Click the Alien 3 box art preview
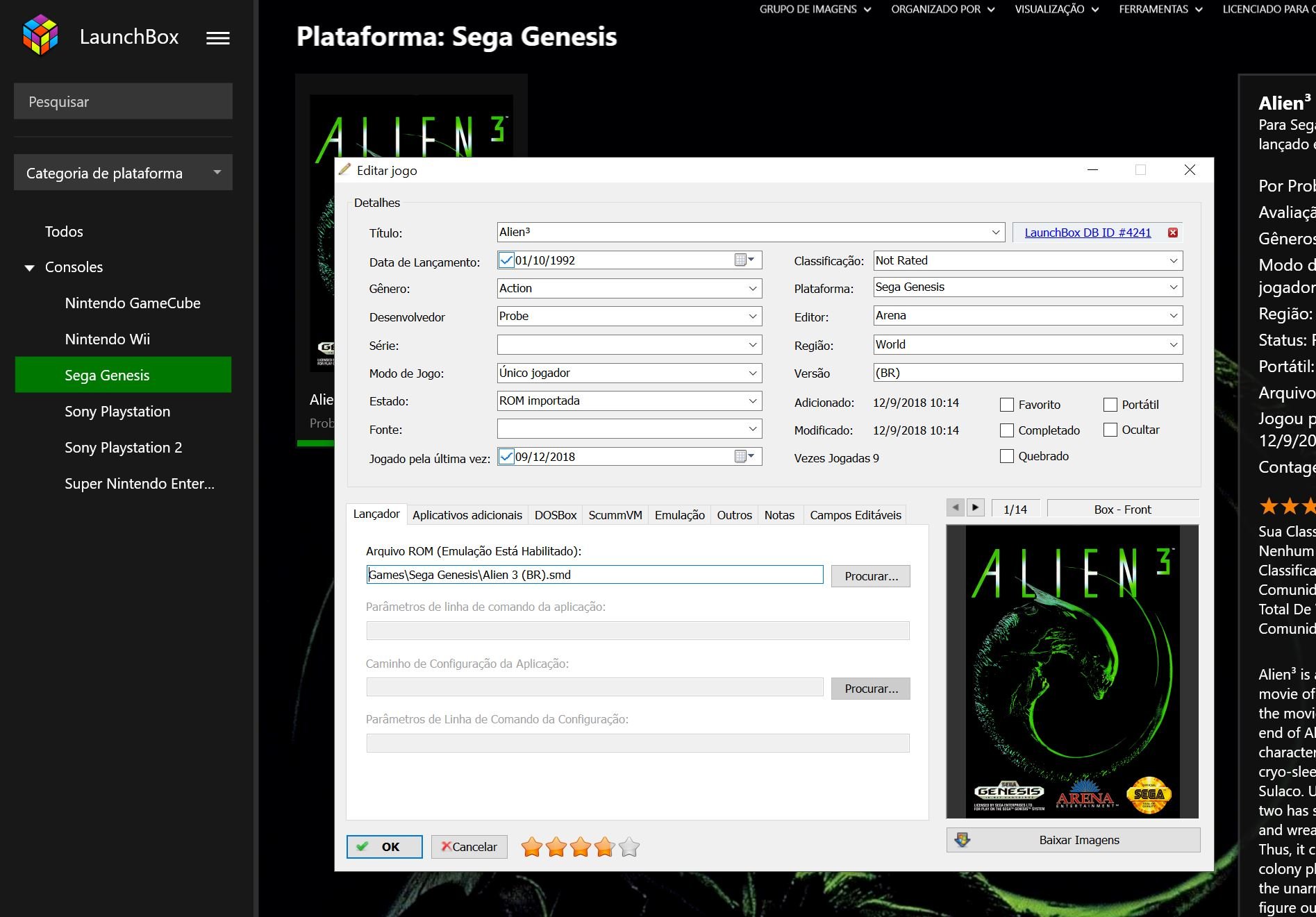This screenshot has height=917, width=1316. (x=1072, y=671)
